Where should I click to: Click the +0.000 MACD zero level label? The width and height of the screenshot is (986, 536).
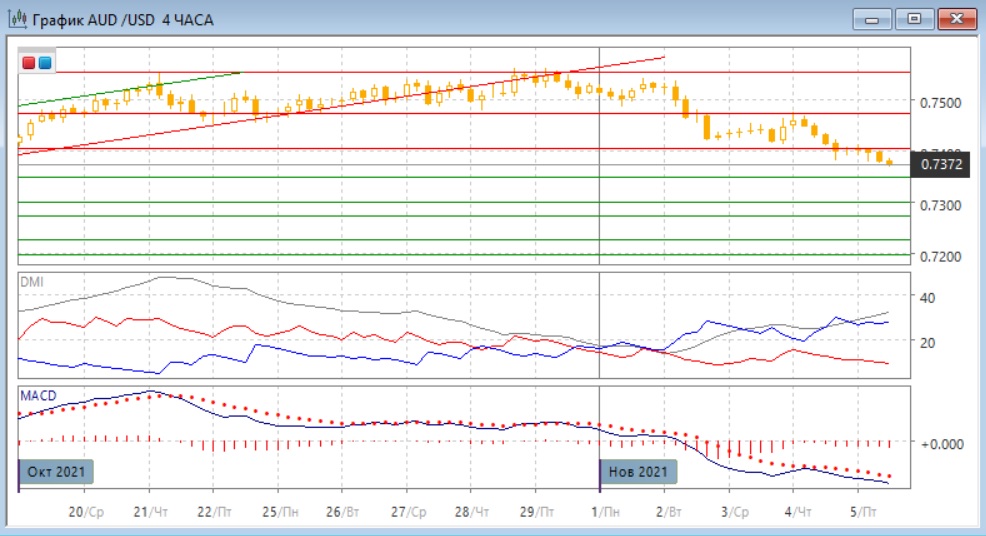pos(940,442)
